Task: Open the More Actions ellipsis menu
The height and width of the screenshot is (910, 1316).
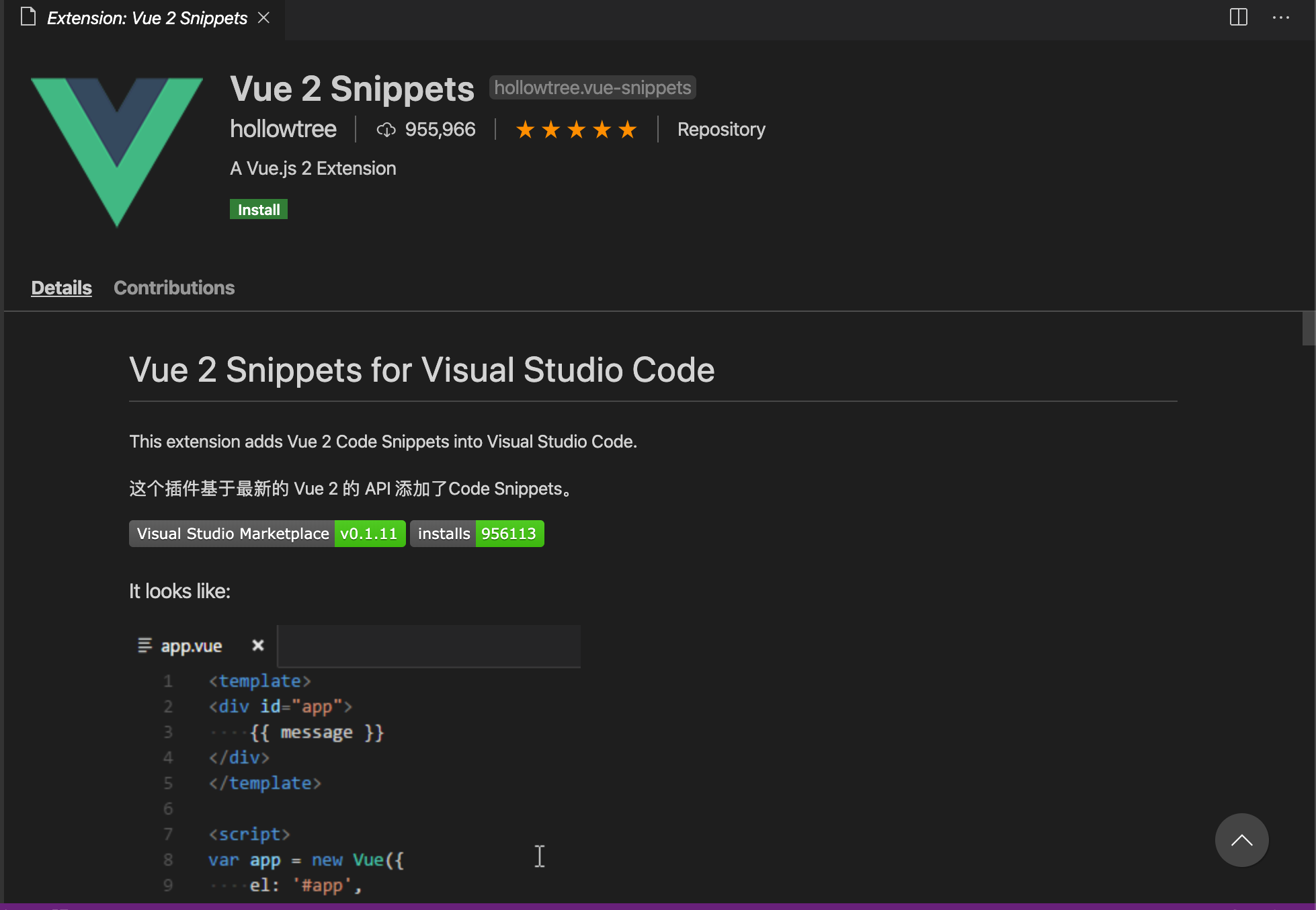Action: coord(1280,18)
